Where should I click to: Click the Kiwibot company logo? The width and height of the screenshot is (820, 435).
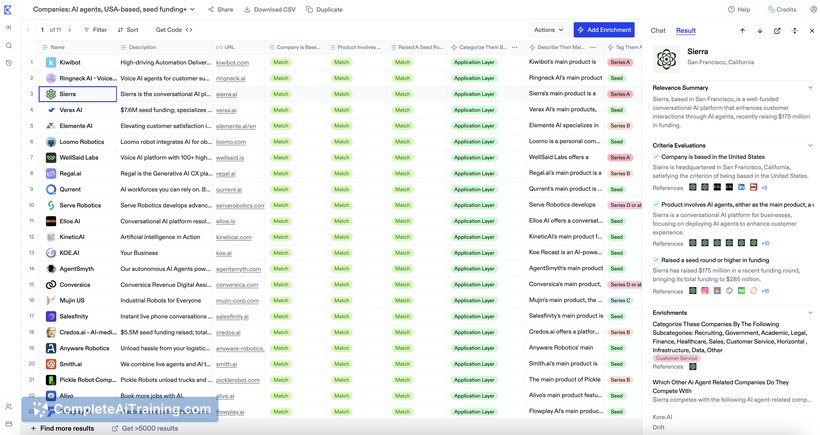(51, 62)
